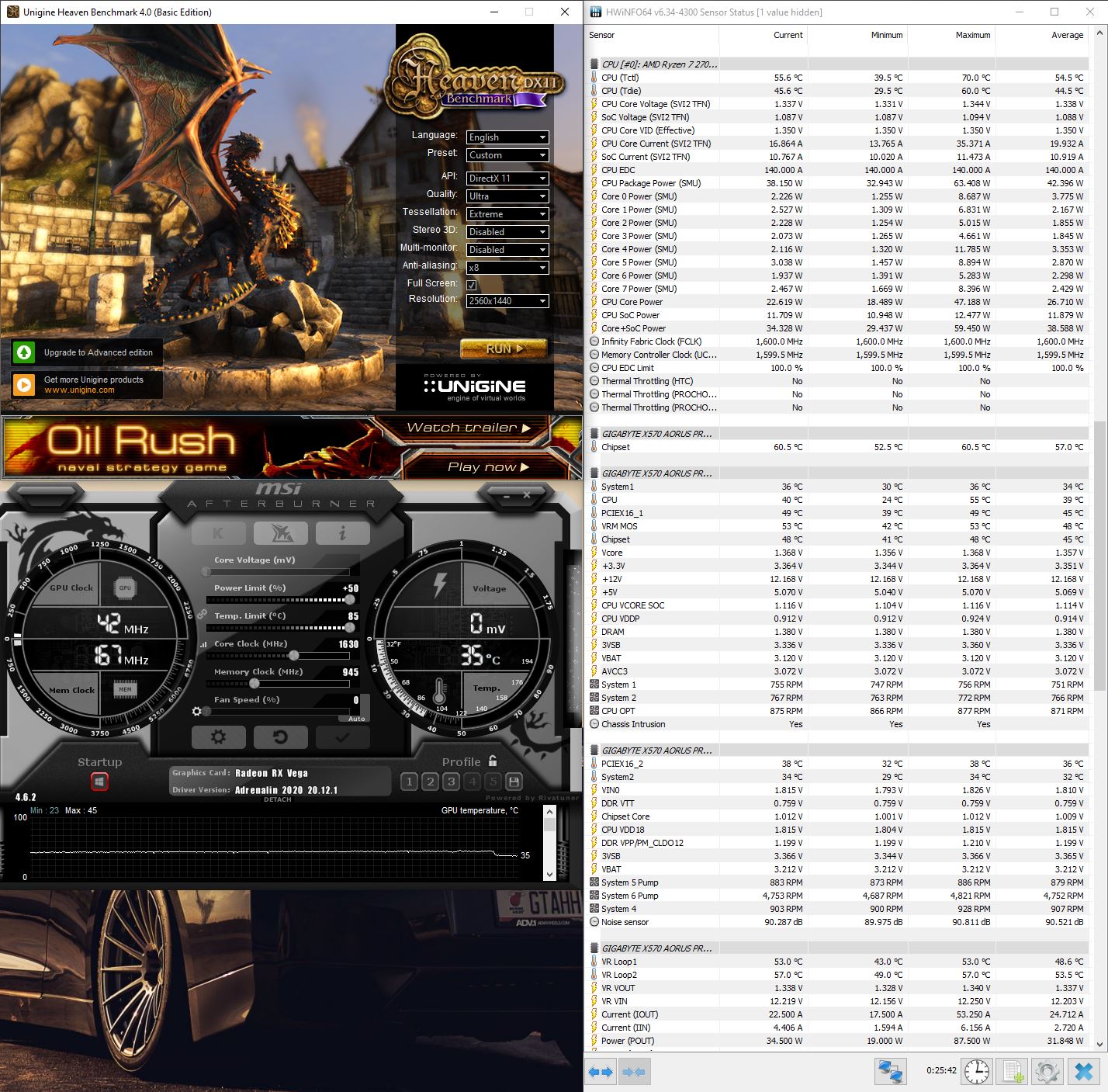Open the Multi-monitor dropdown

[507, 250]
